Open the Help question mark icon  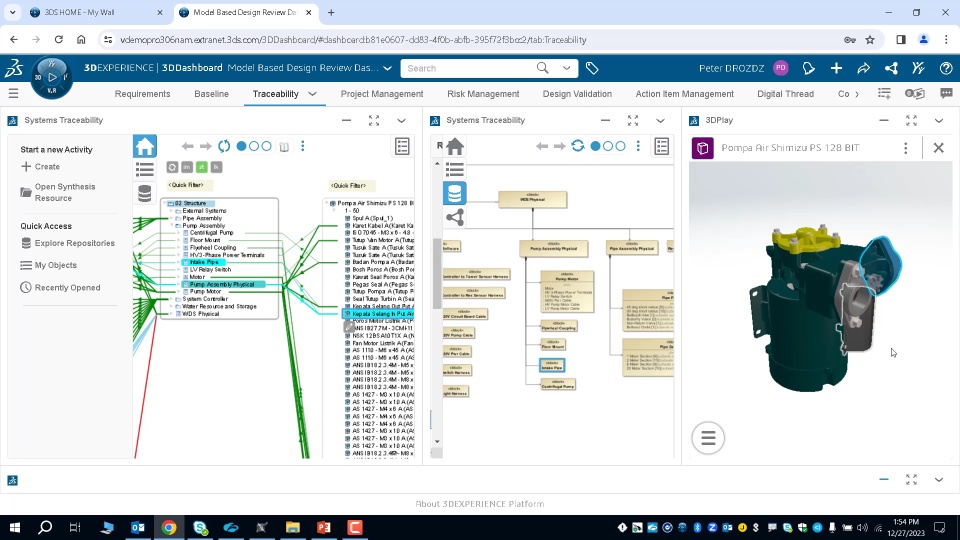946,68
